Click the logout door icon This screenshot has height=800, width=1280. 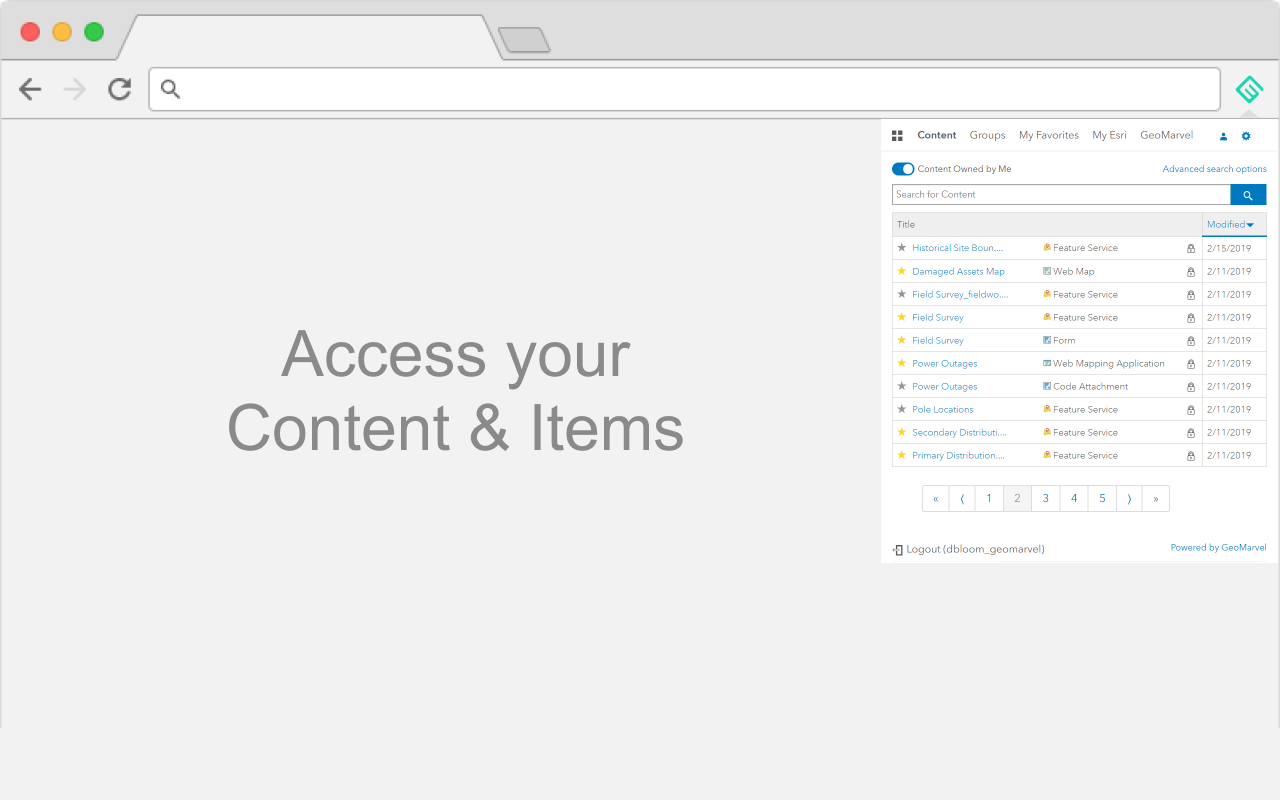coord(898,550)
